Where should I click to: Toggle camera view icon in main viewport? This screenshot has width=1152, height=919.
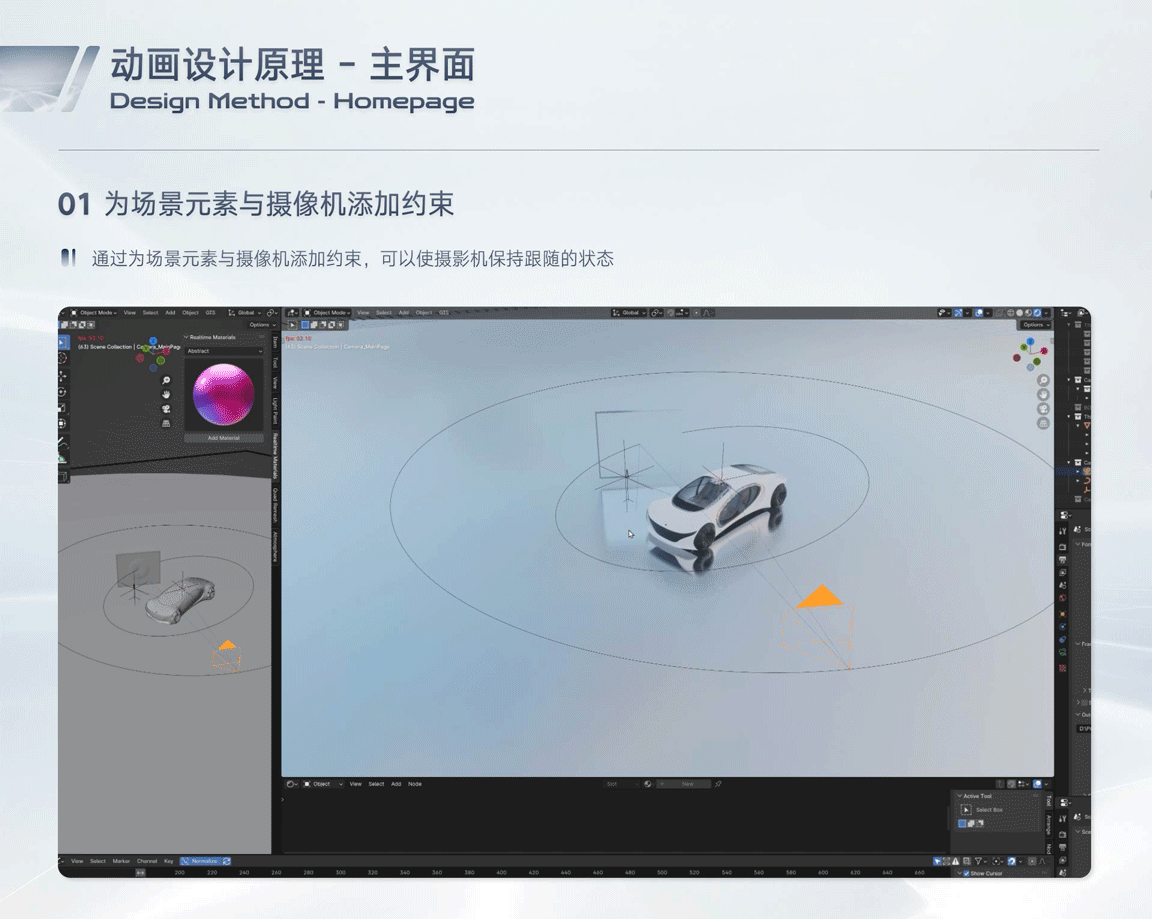click(x=1043, y=408)
